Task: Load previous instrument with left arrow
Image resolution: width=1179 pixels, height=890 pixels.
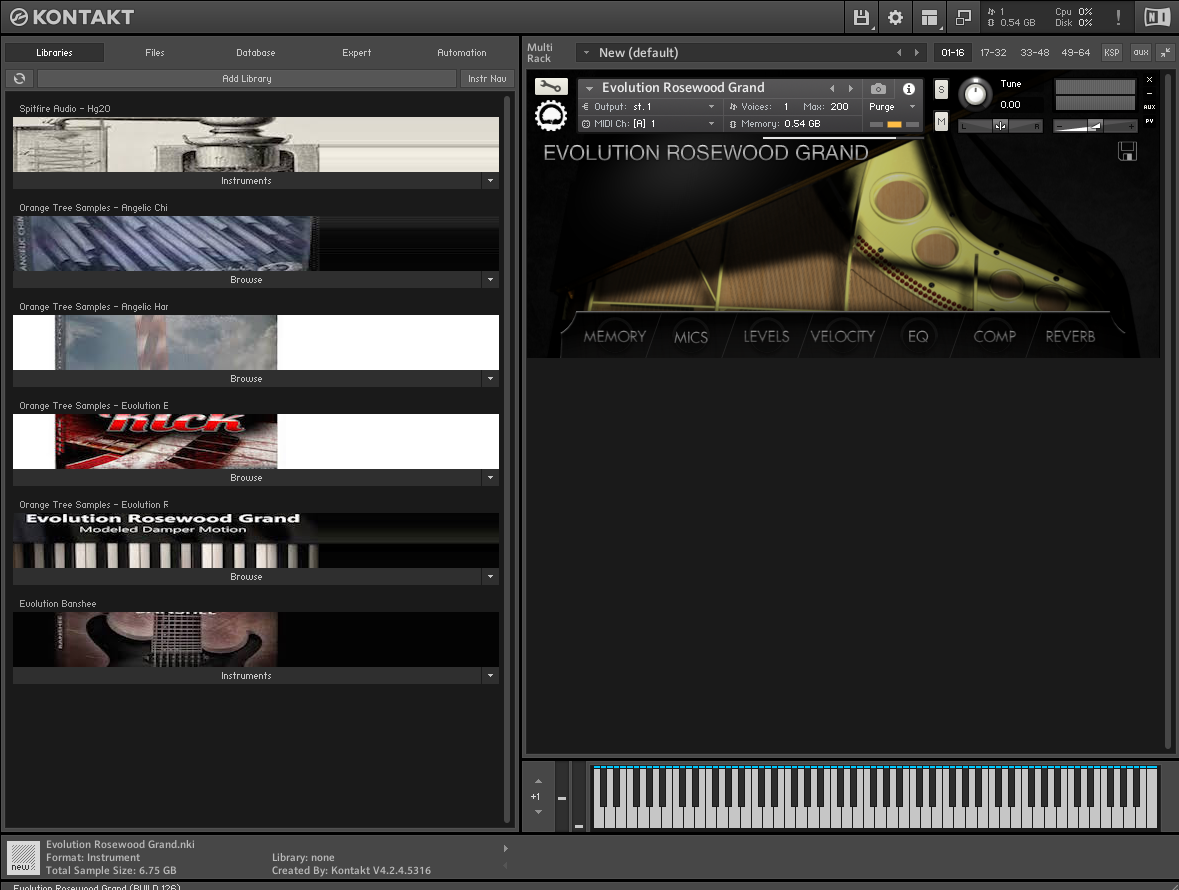Action: pyautogui.click(x=832, y=89)
